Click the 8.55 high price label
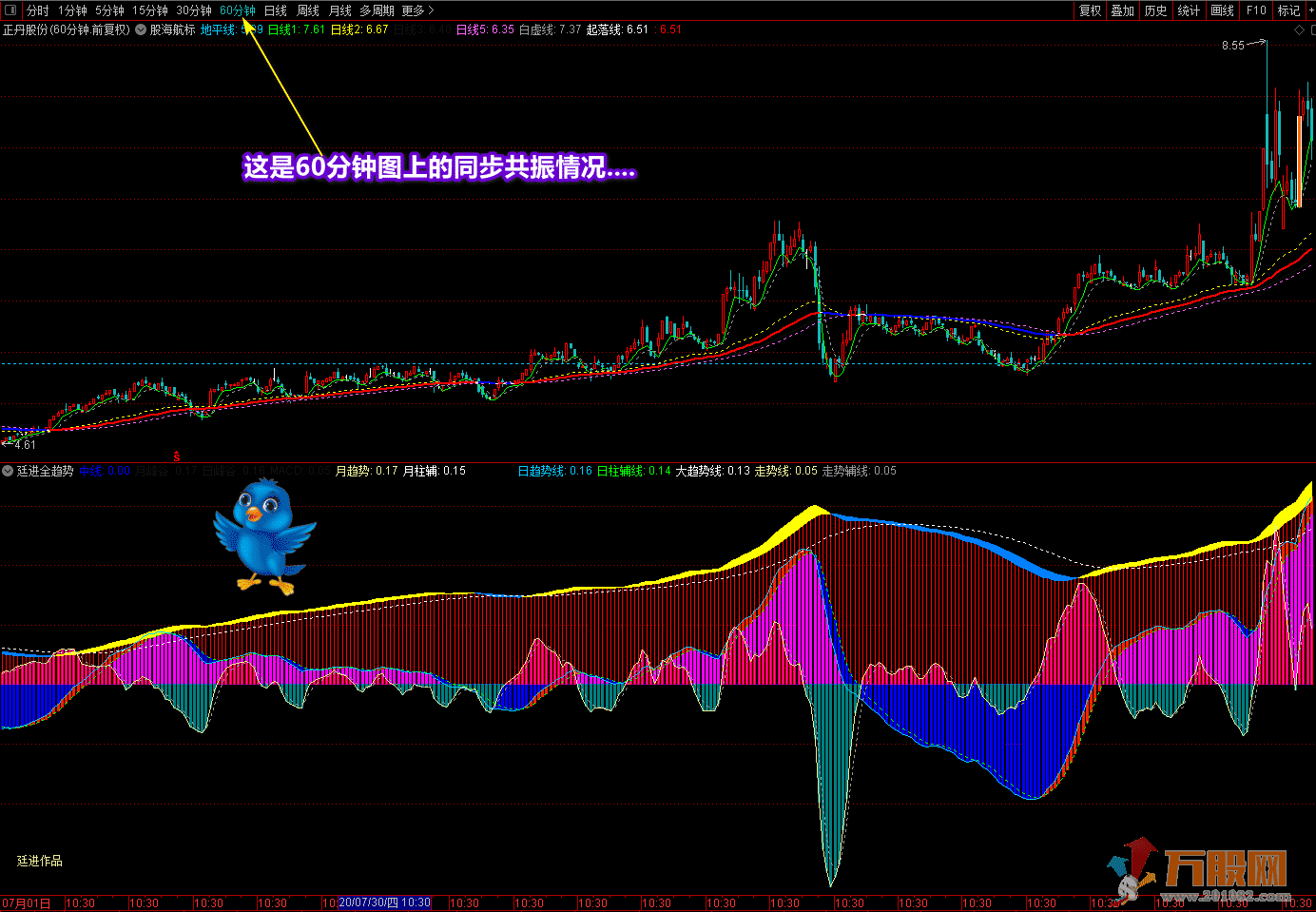 coord(1232,46)
